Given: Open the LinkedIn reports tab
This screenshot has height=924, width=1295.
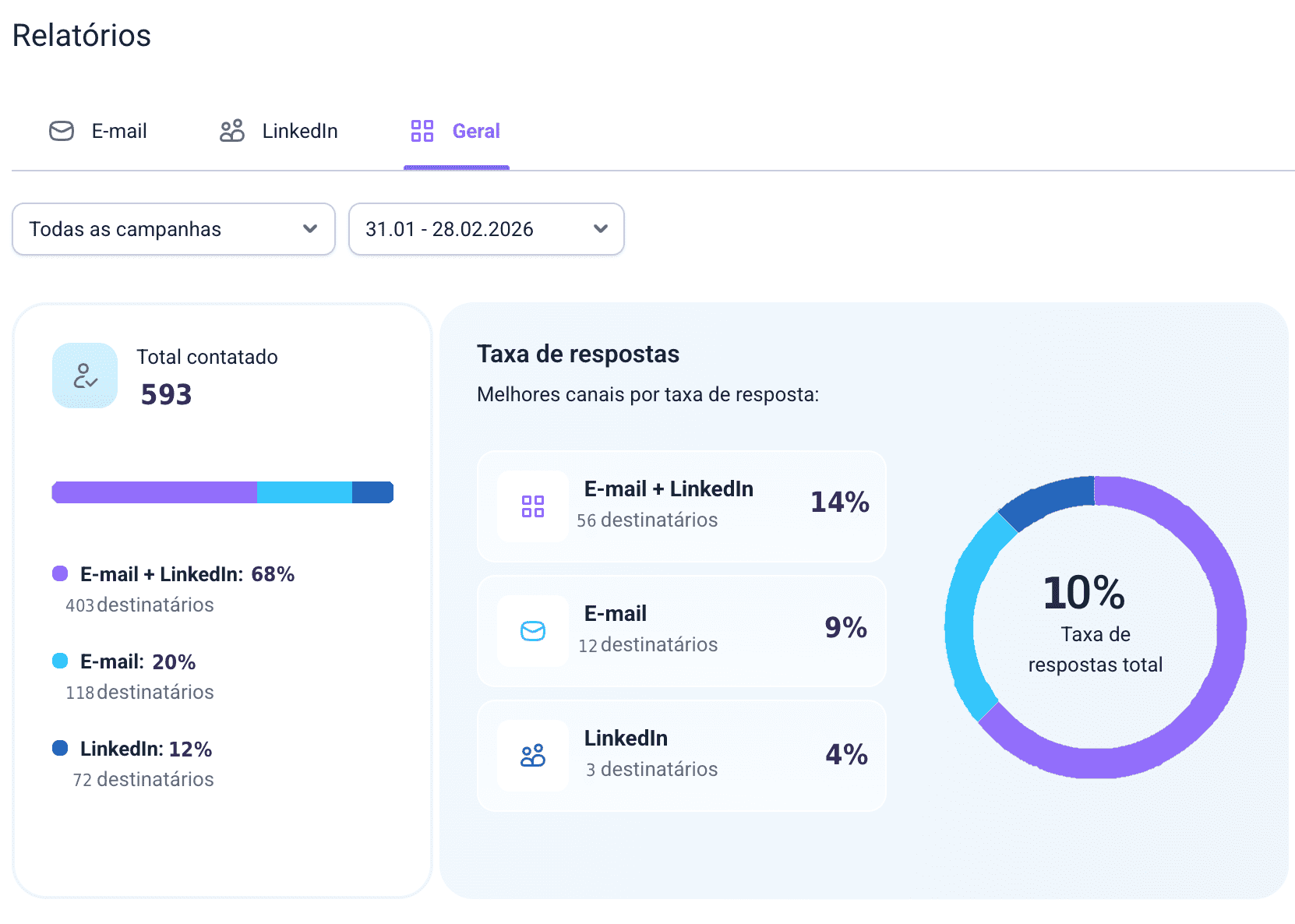Looking at the screenshot, I should click(299, 131).
